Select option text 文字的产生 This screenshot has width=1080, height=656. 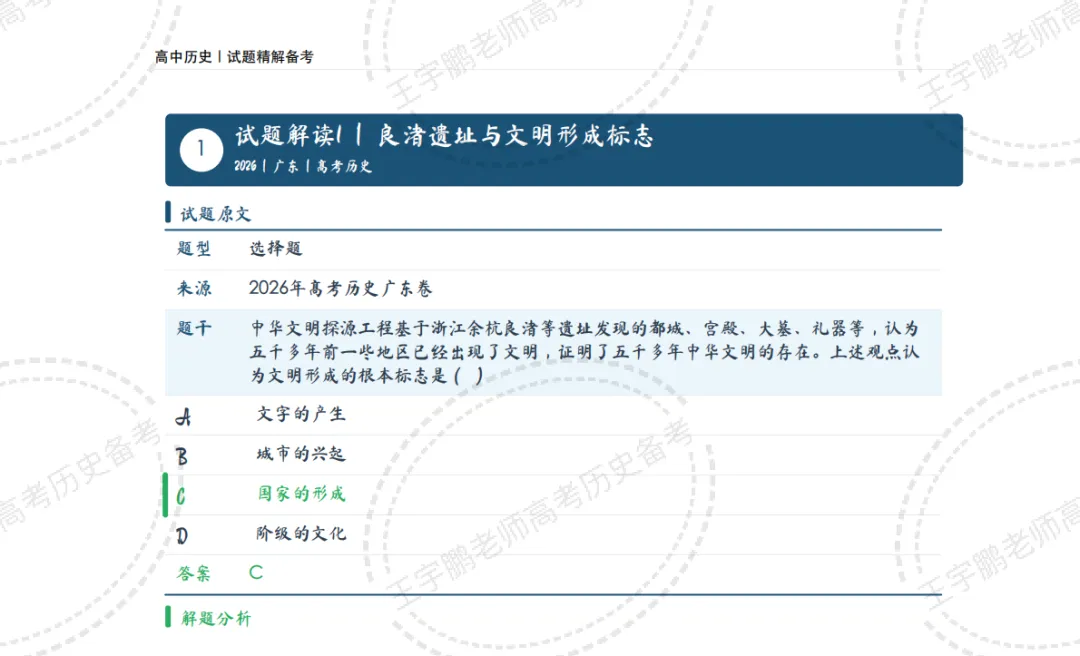[x=301, y=414]
